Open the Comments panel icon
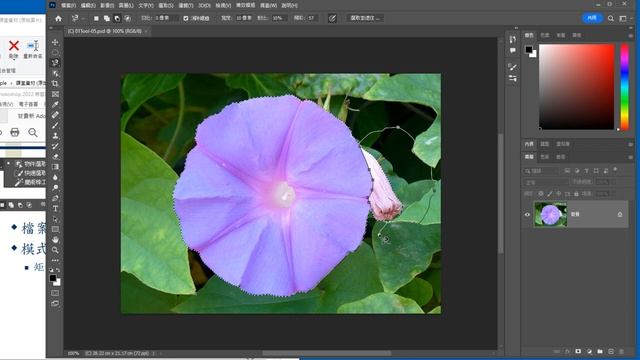The width and height of the screenshot is (640, 360). pyautogui.click(x=513, y=51)
